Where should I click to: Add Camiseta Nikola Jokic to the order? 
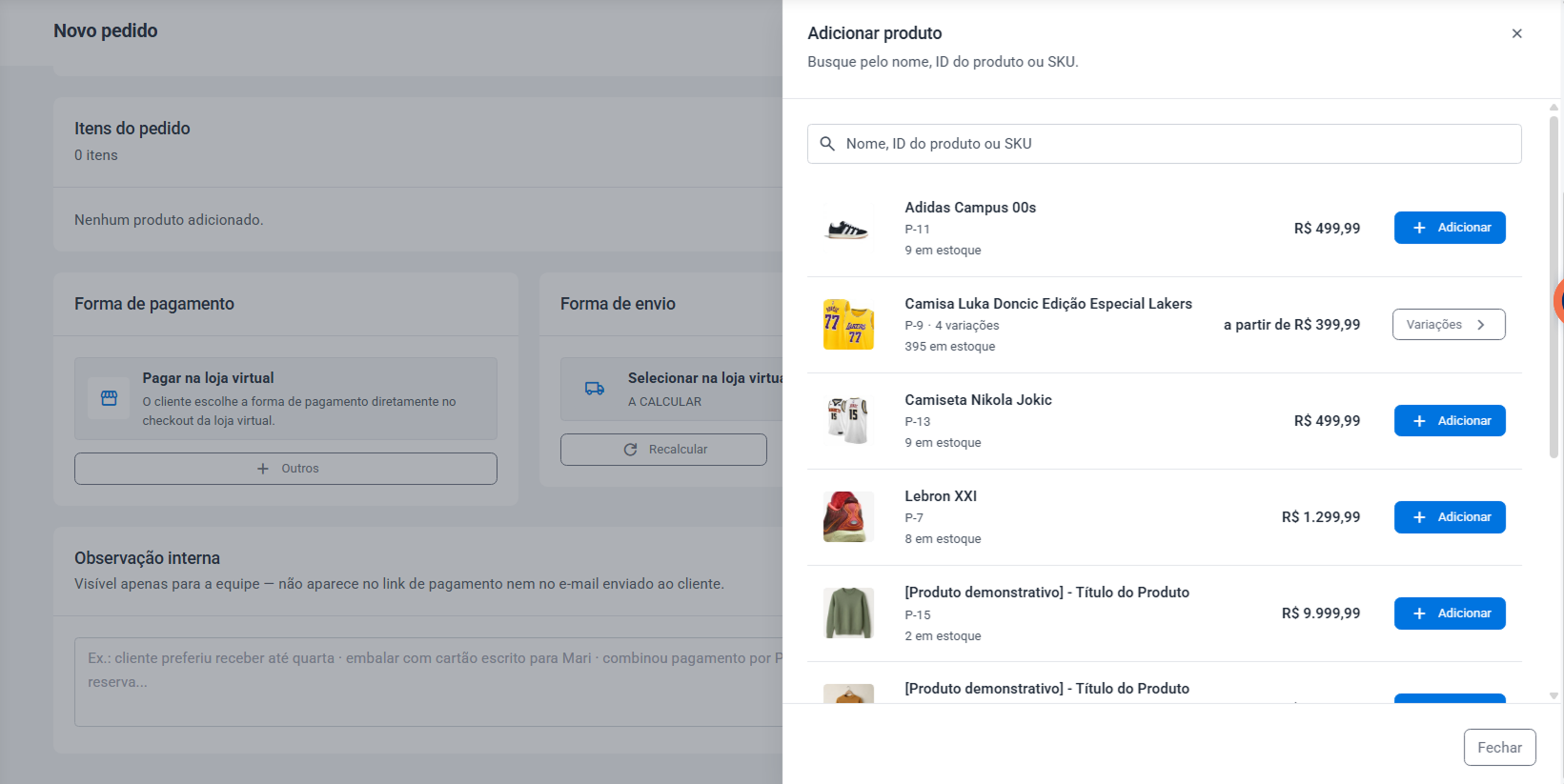click(1450, 421)
